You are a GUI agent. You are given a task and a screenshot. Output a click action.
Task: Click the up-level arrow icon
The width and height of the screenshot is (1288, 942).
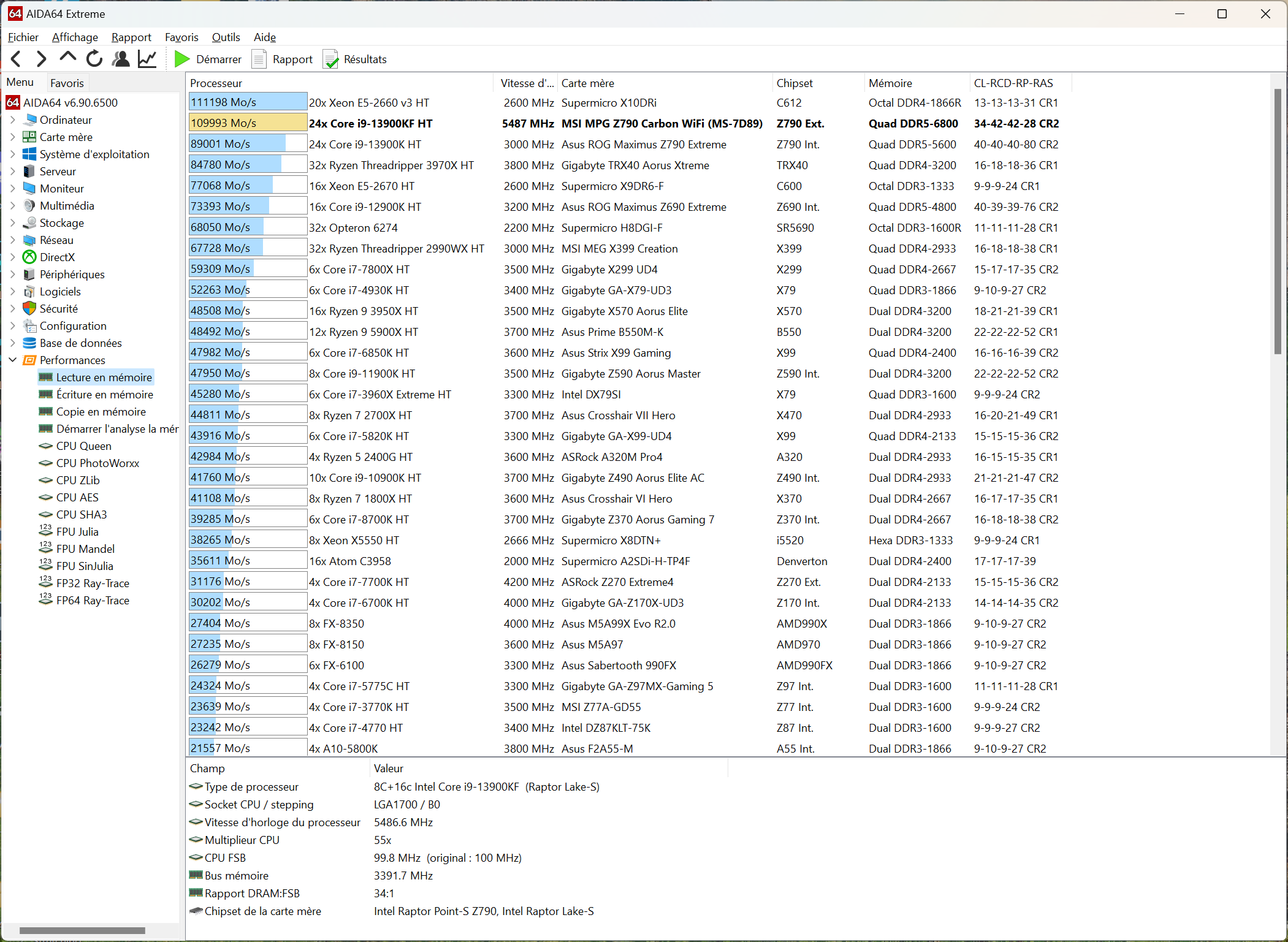tap(67, 58)
